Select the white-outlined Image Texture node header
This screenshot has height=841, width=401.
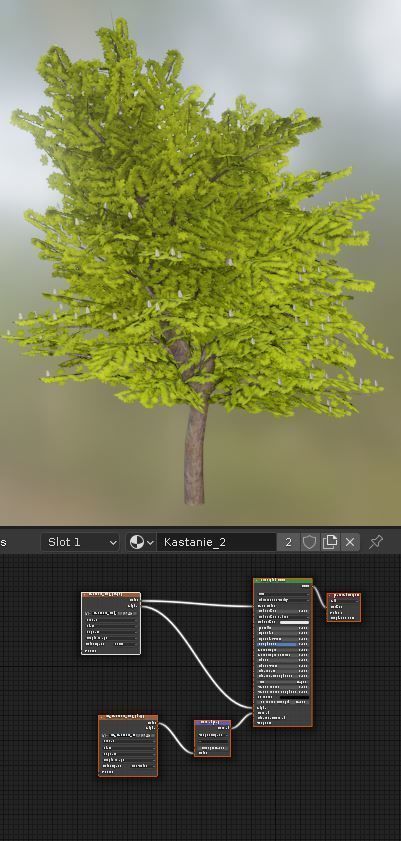pos(111,594)
